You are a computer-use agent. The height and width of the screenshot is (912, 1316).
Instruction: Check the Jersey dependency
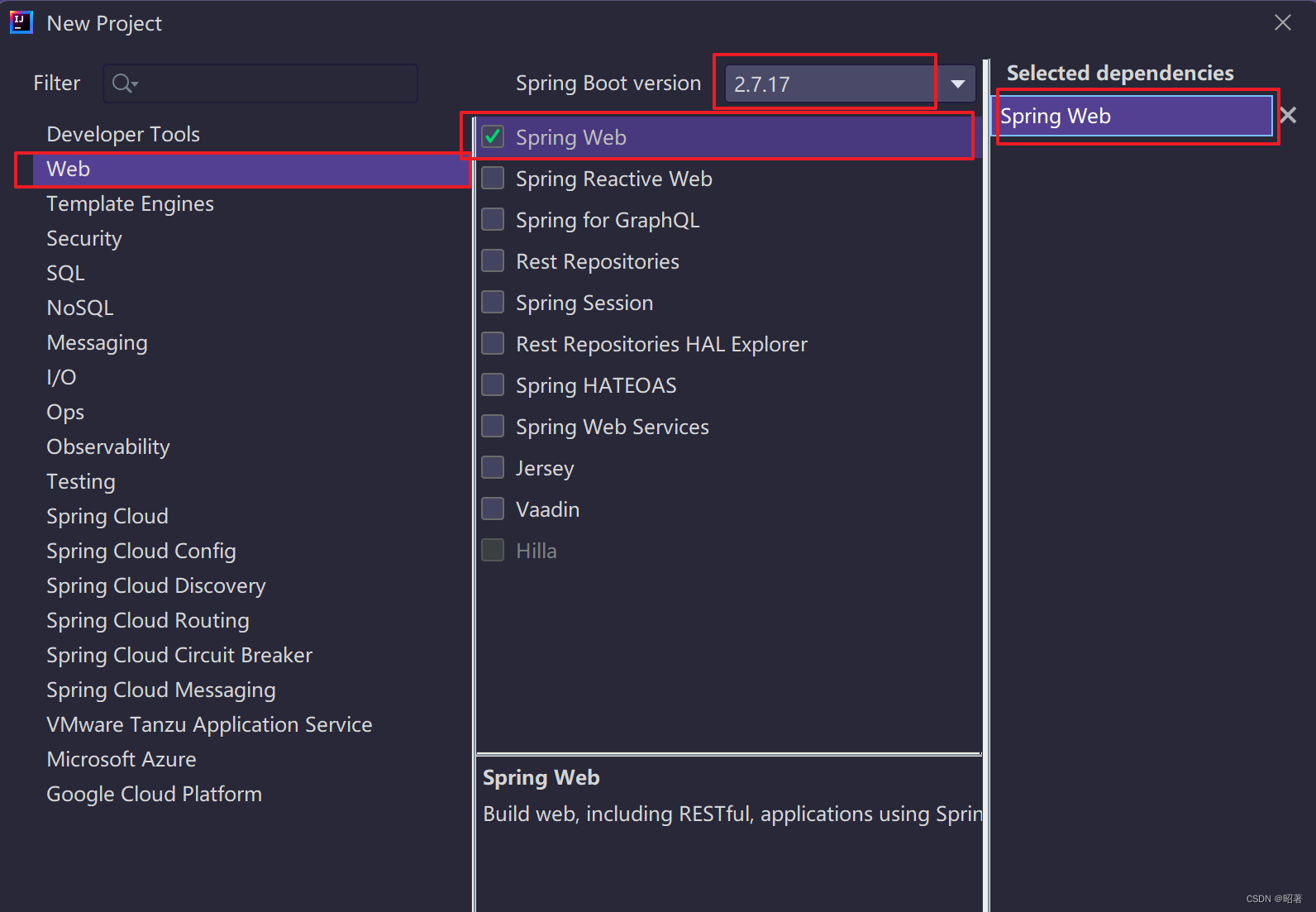(493, 467)
